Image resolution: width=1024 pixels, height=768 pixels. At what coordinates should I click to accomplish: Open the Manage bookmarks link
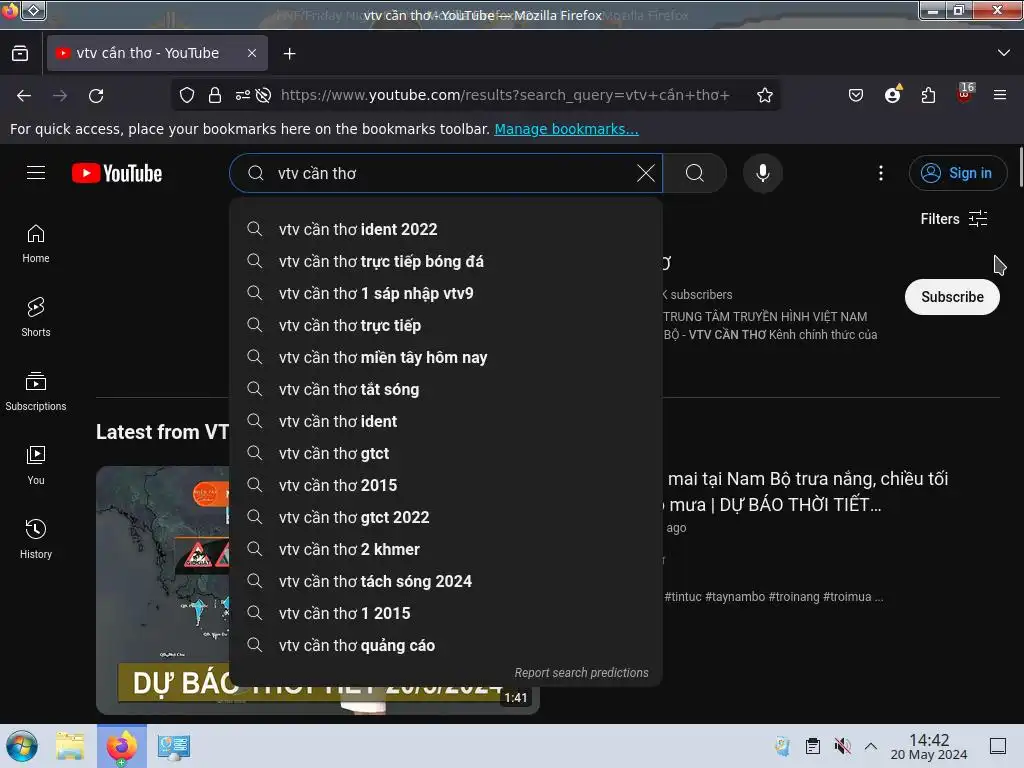(x=566, y=129)
